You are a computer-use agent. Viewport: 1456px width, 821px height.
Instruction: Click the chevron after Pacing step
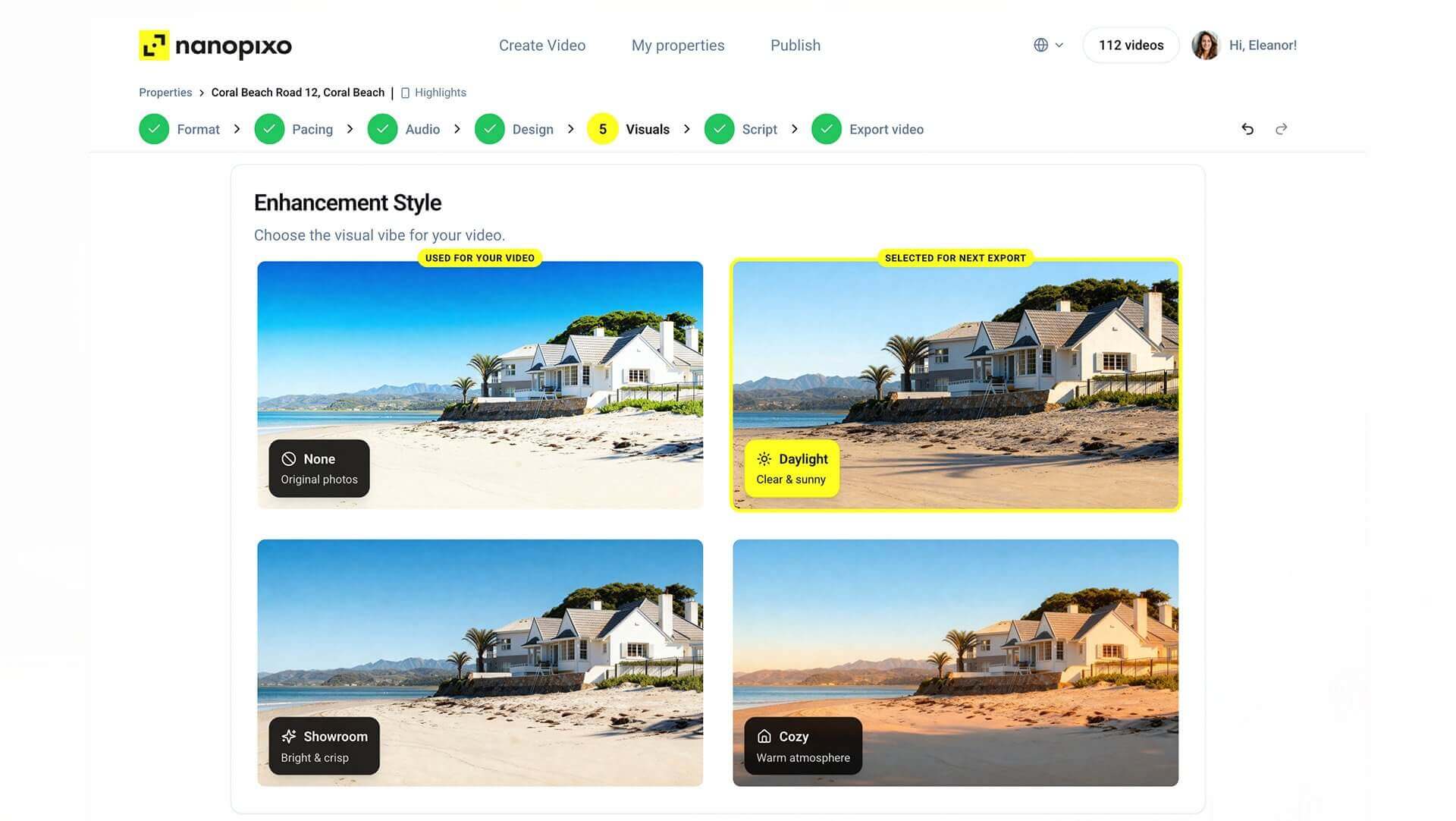pyautogui.click(x=350, y=129)
